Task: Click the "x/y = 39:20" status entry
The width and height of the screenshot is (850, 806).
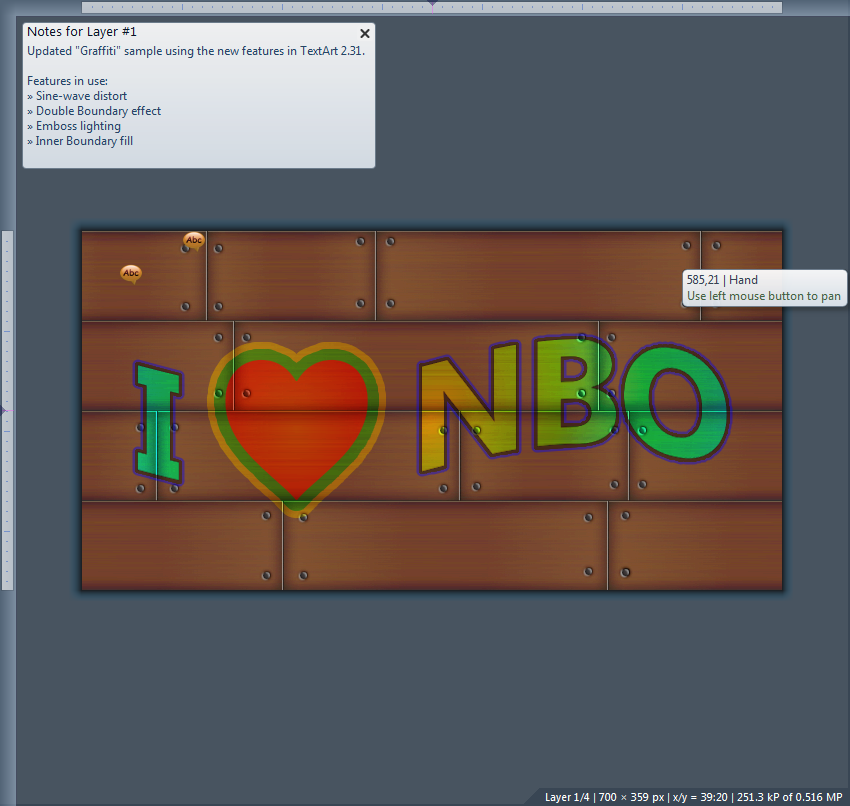Action: coord(700,797)
